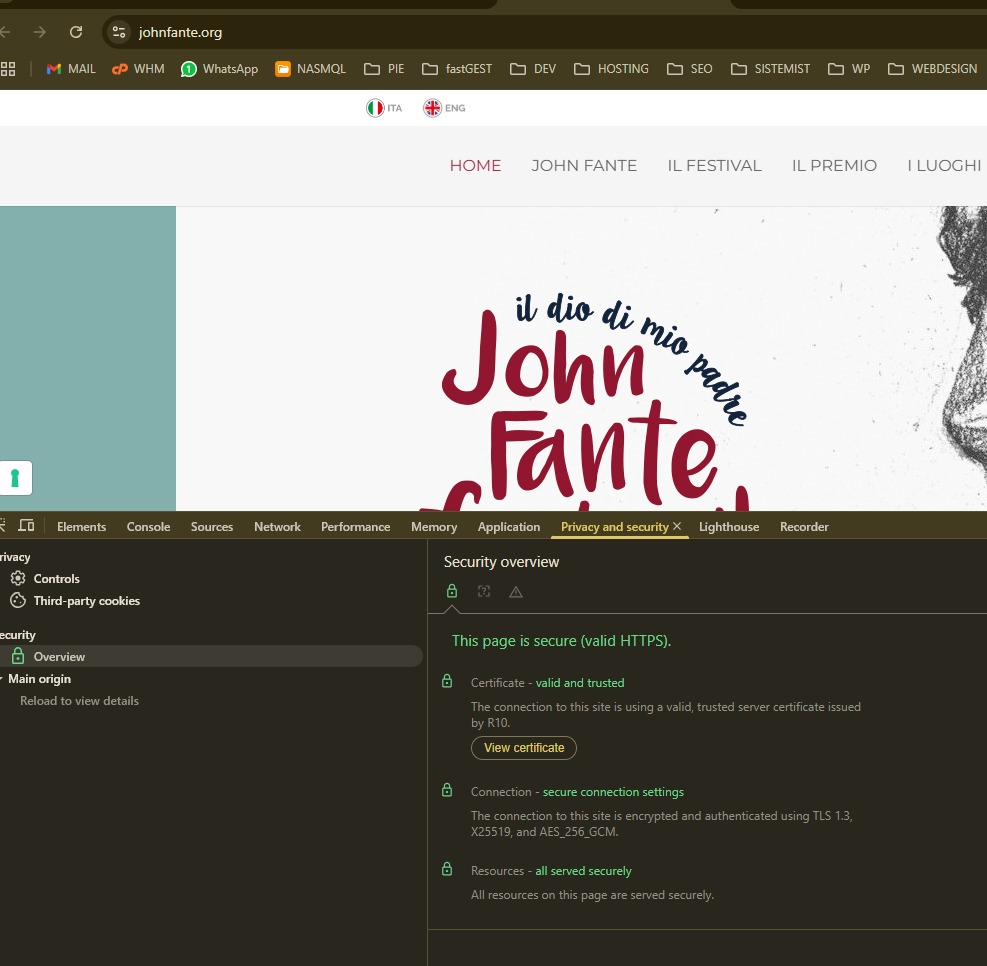The height and width of the screenshot is (966, 987).
Task: Go forward with the browser forward arrow
Action: pos(40,31)
